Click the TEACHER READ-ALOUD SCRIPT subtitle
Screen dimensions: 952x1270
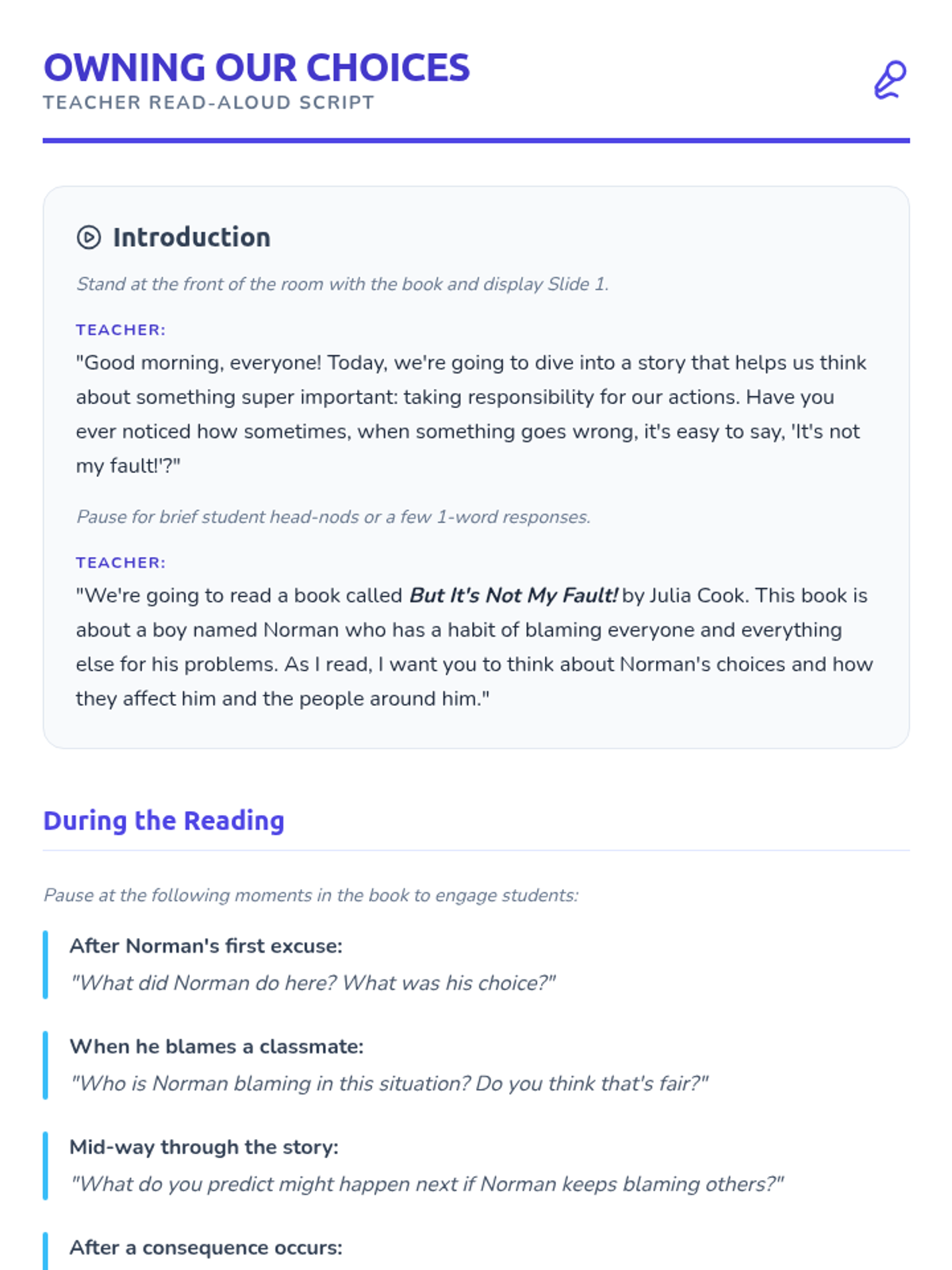click(209, 102)
